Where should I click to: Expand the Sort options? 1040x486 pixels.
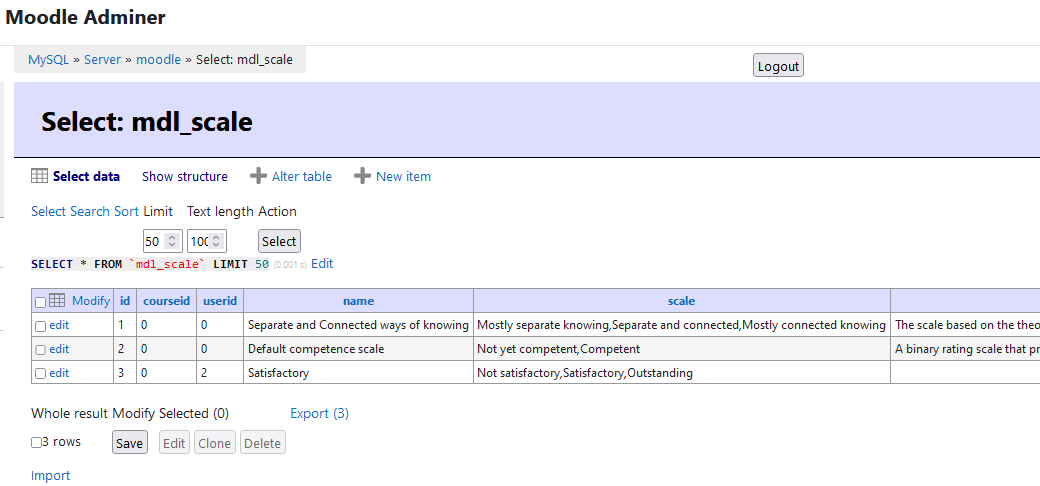click(x=126, y=212)
